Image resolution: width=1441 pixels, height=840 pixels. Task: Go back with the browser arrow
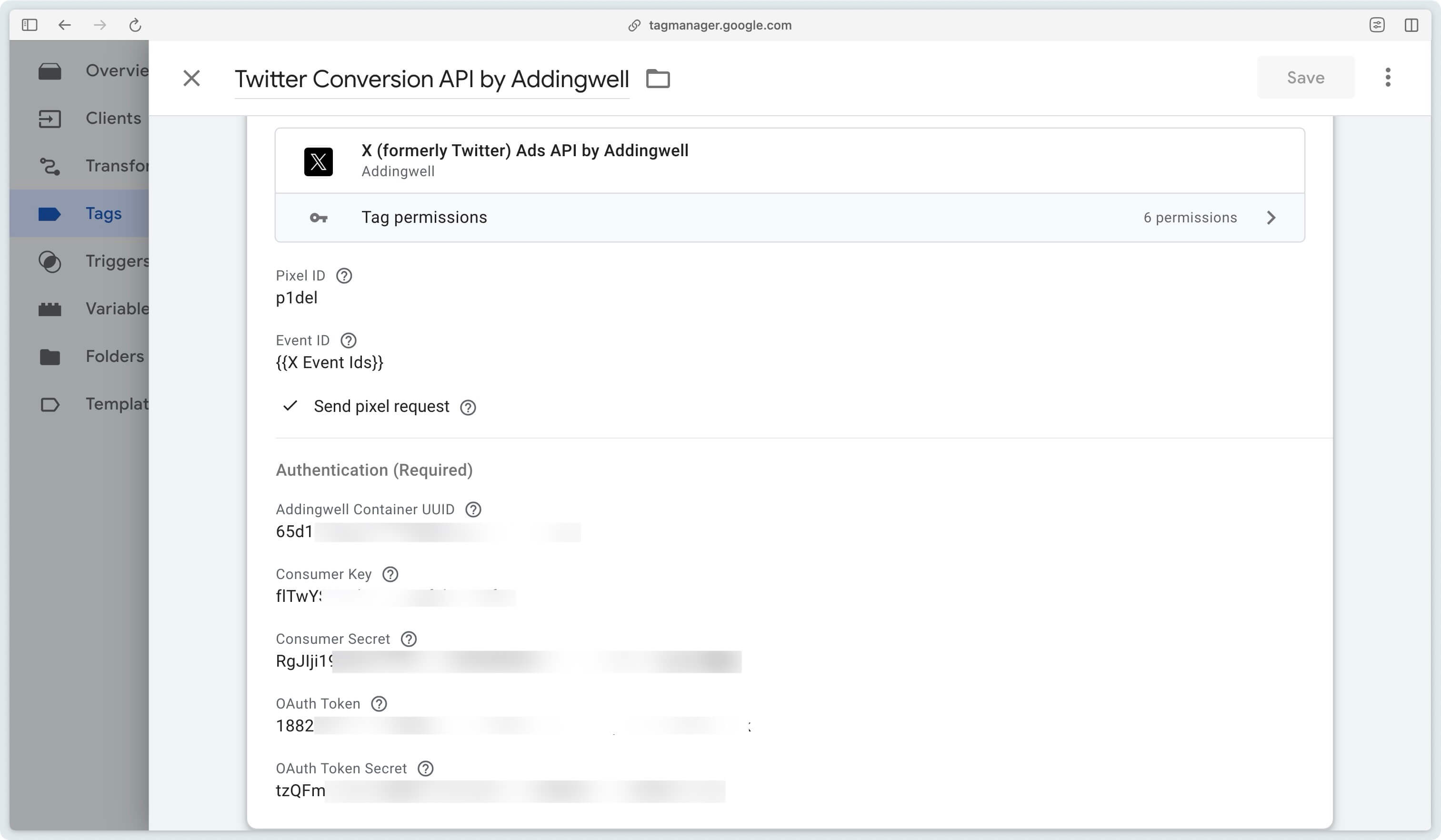coord(65,25)
